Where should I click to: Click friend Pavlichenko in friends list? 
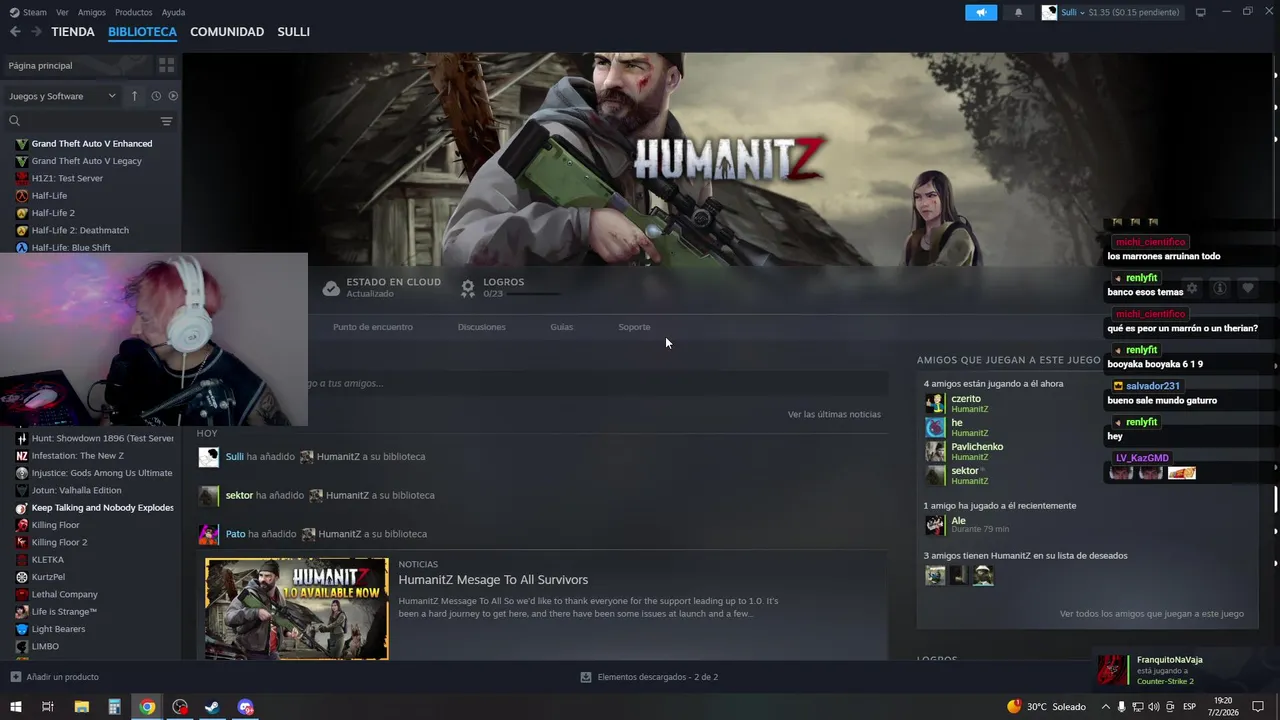pyautogui.click(x=977, y=447)
